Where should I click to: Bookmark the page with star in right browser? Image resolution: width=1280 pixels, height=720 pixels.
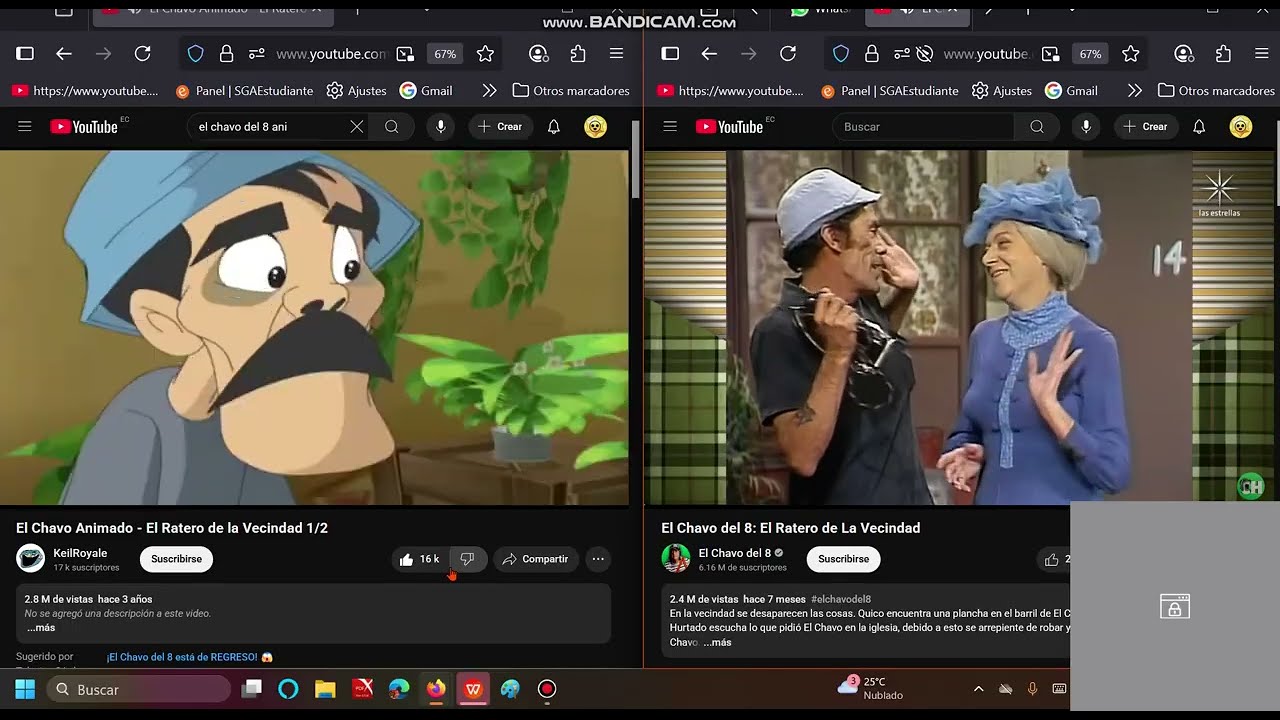(1131, 54)
